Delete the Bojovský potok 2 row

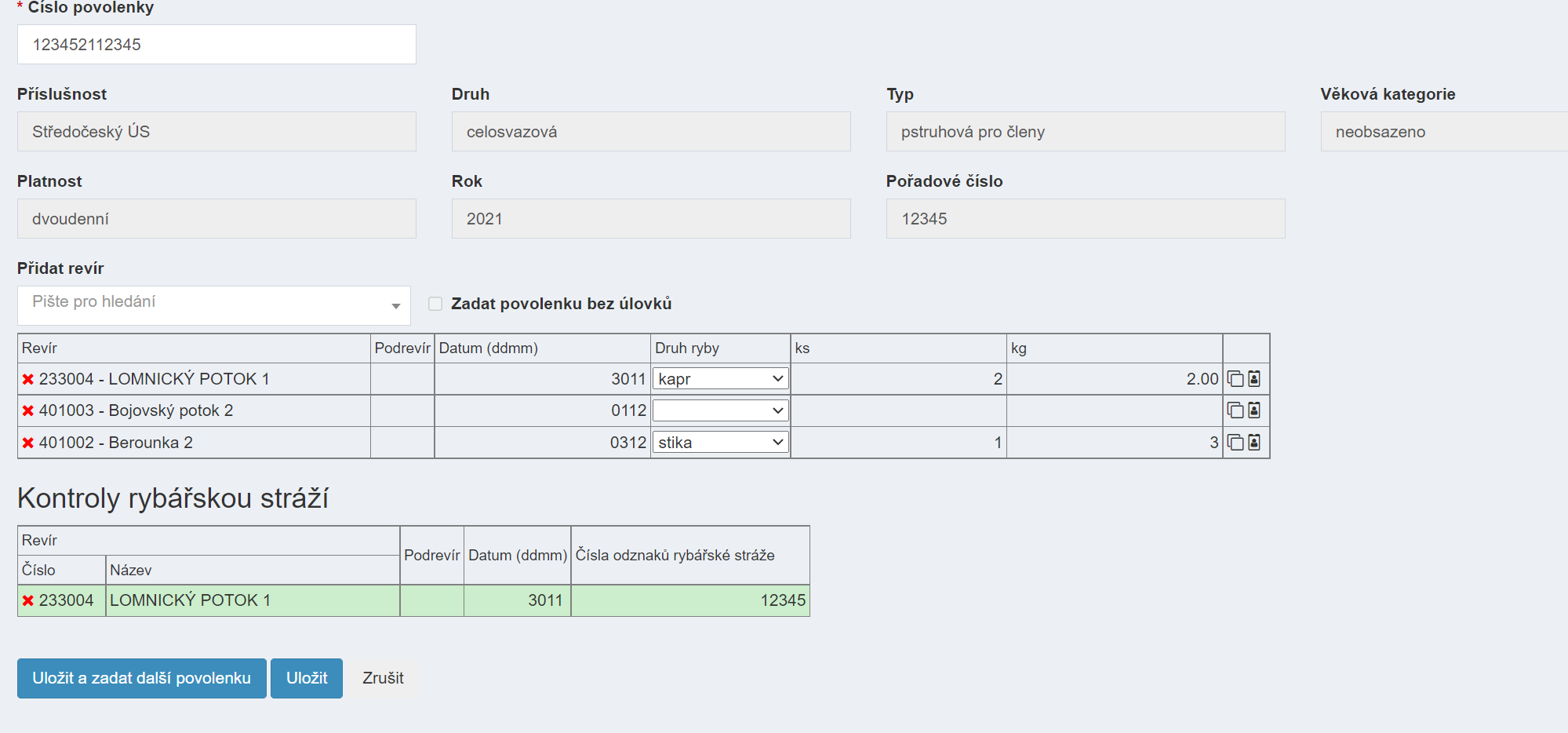pos(28,410)
